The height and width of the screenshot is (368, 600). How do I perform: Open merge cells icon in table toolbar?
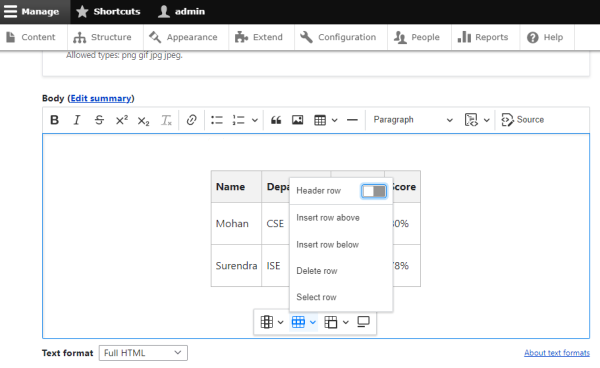(x=331, y=322)
